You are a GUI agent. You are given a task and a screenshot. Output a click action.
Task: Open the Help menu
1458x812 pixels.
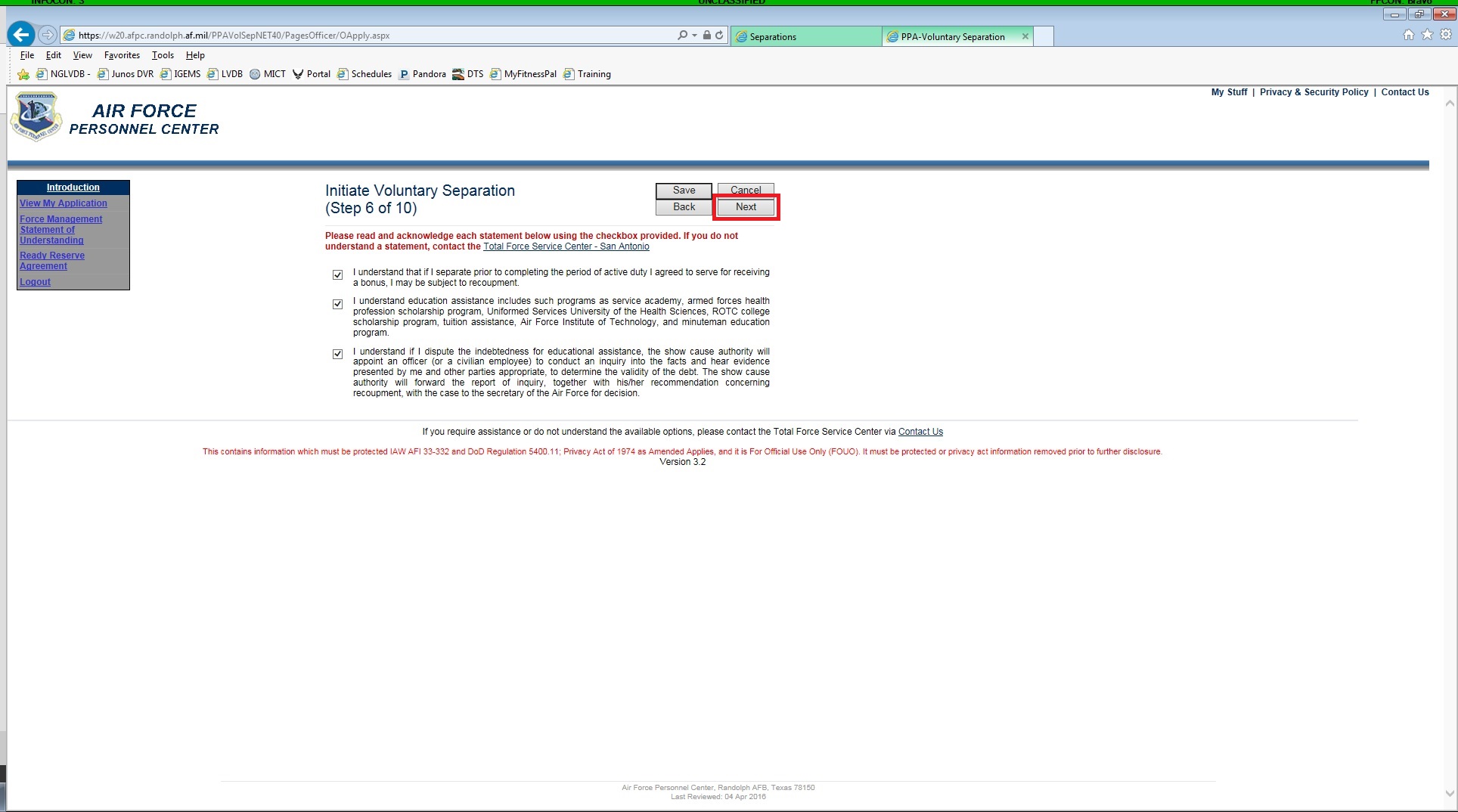pyautogui.click(x=195, y=55)
